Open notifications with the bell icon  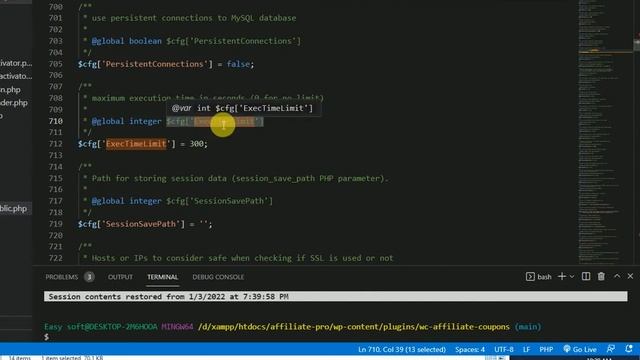(x=629, y=349)
